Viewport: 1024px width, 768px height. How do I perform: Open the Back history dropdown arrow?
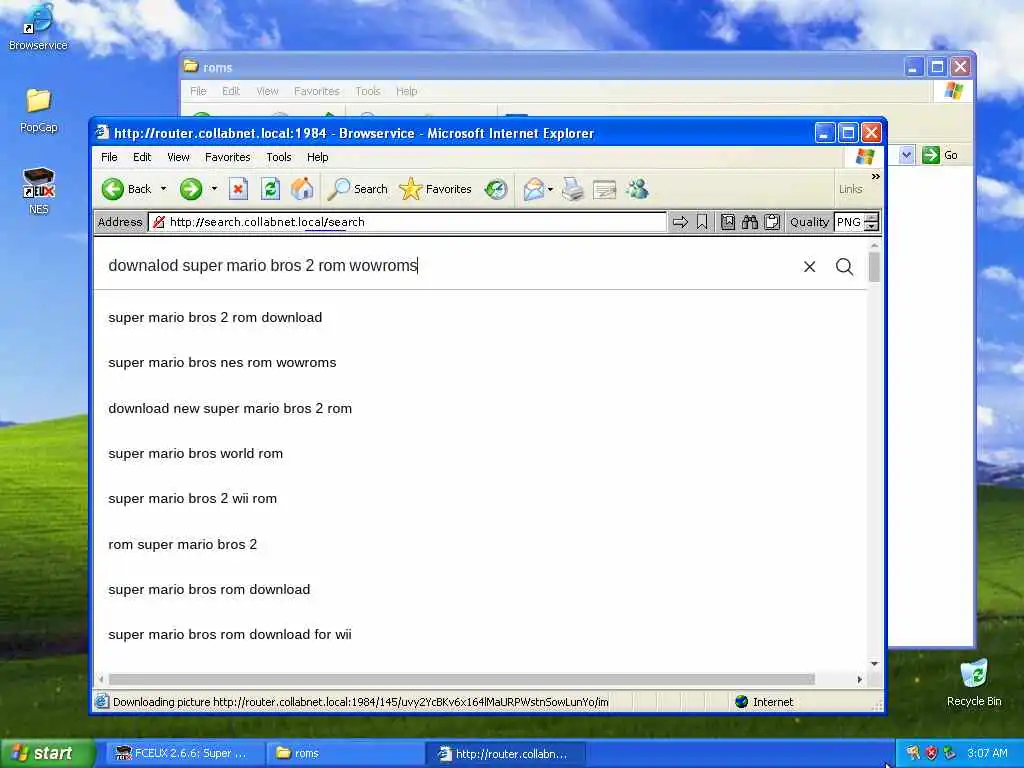[163, 189]
